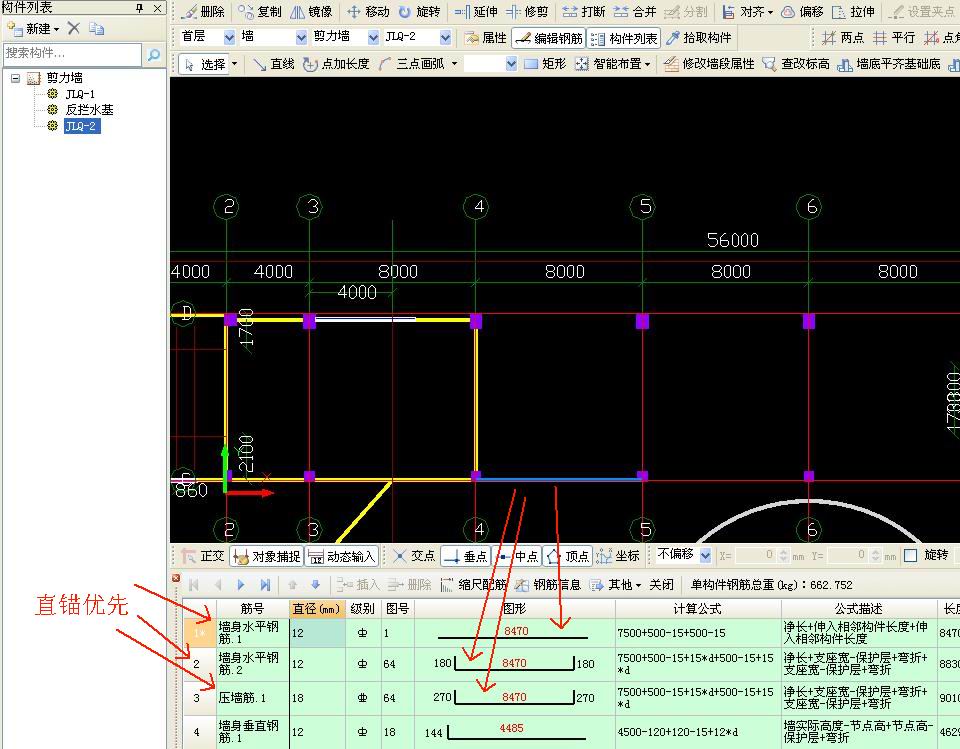Open the floor dropdown showing 首层
Viewport: 960px width, 749px height.
click(x=229, y=38)
